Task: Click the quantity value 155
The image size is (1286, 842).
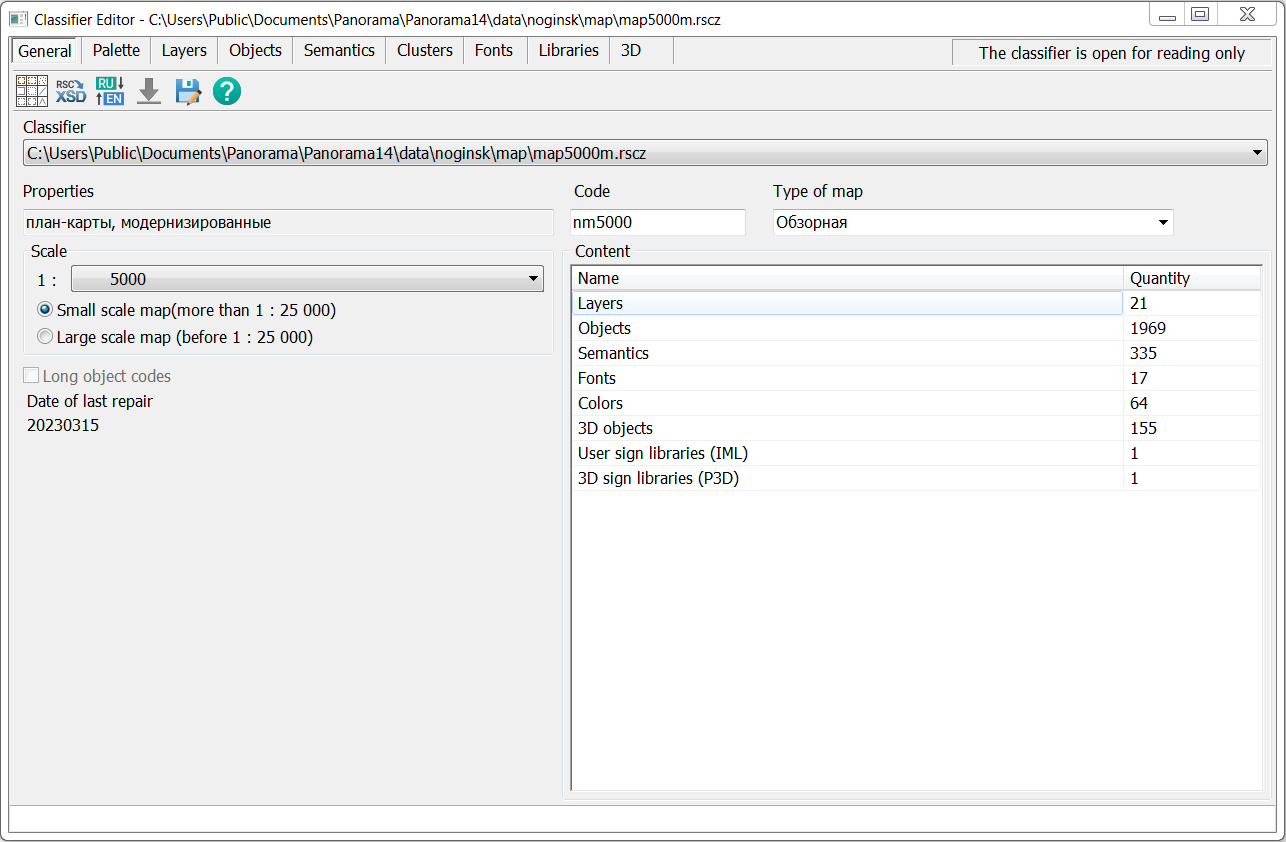Action: pos(1143,428)
